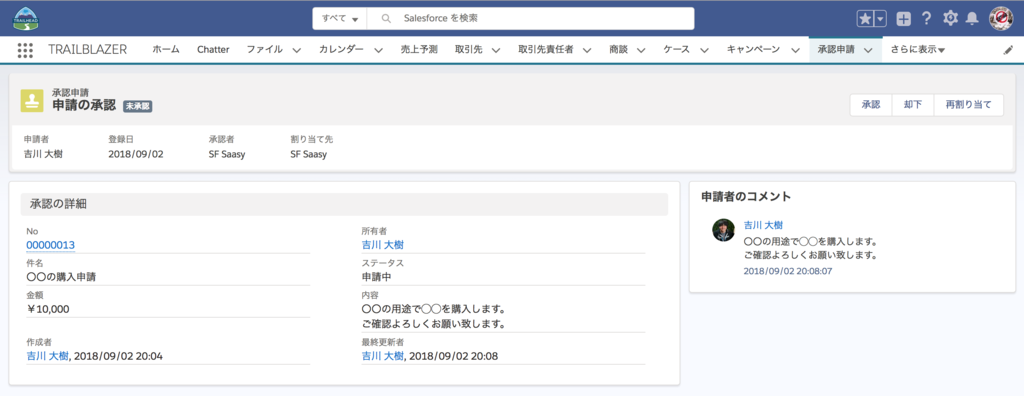Click the global actions plus icon
This screenshot has height=396, width=1024.
(x=903, y=19)
